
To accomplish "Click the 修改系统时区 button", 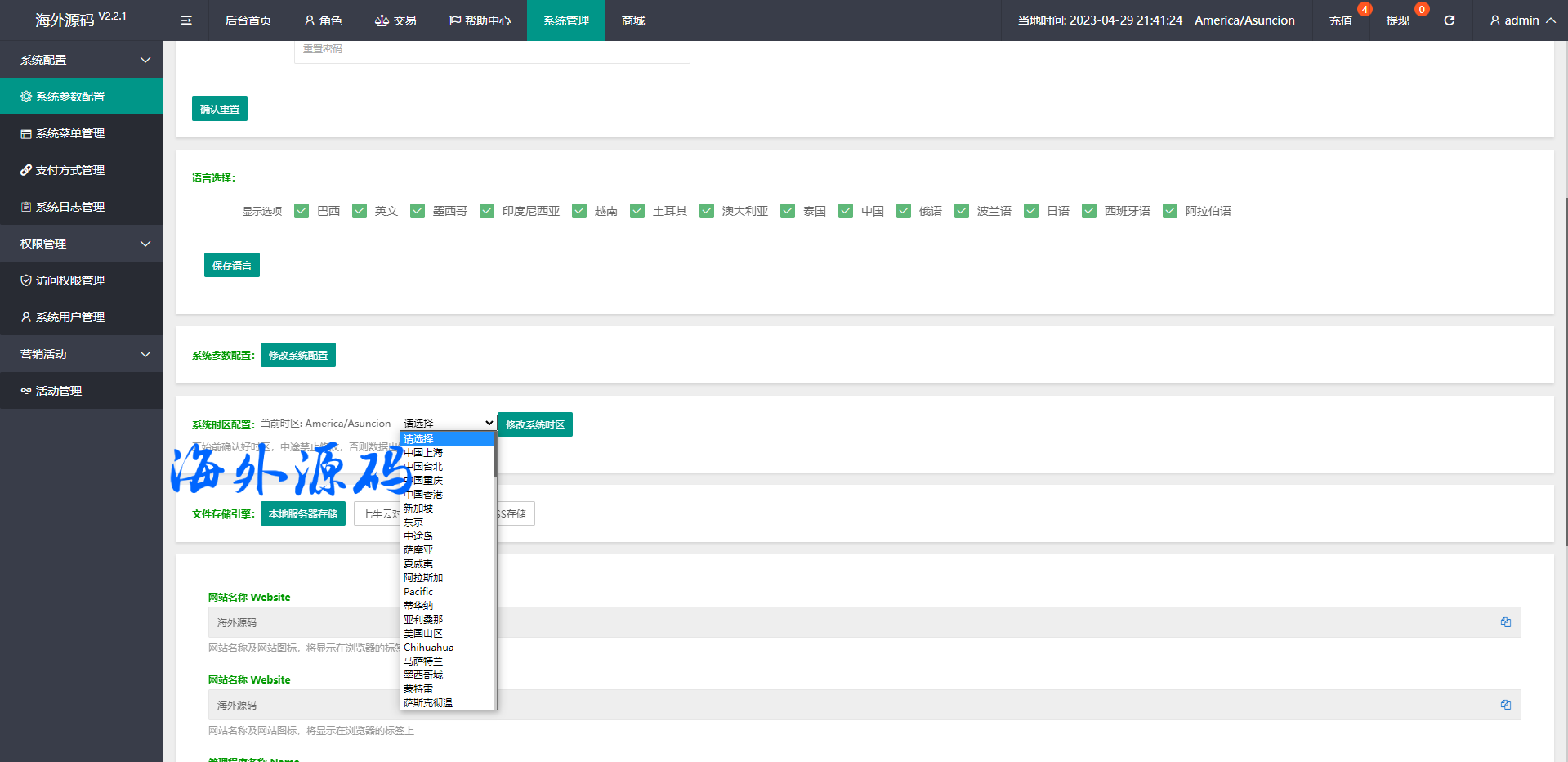I will tap(534, 424).
